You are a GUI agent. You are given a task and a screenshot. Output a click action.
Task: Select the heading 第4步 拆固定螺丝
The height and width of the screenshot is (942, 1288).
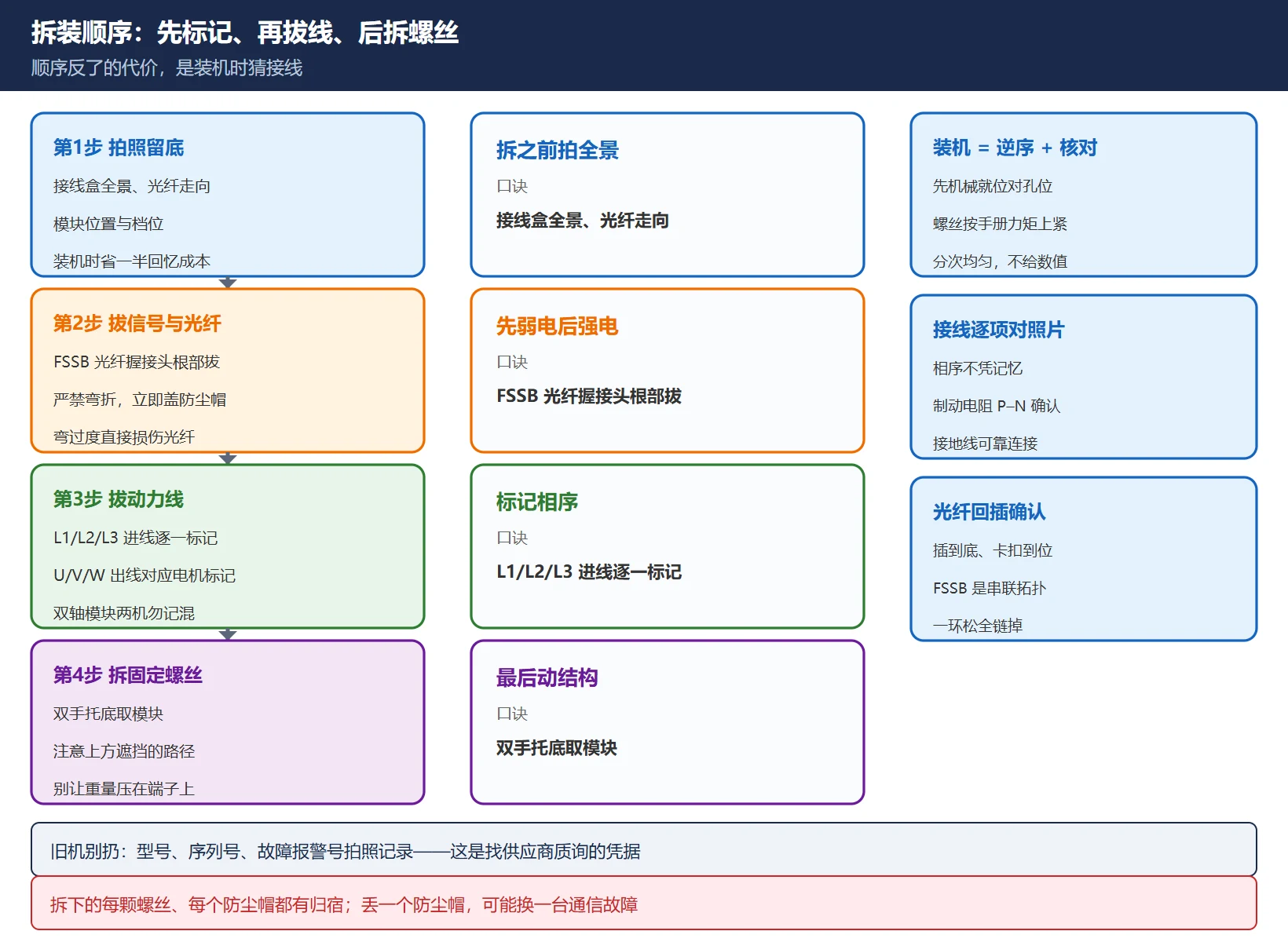128,675
